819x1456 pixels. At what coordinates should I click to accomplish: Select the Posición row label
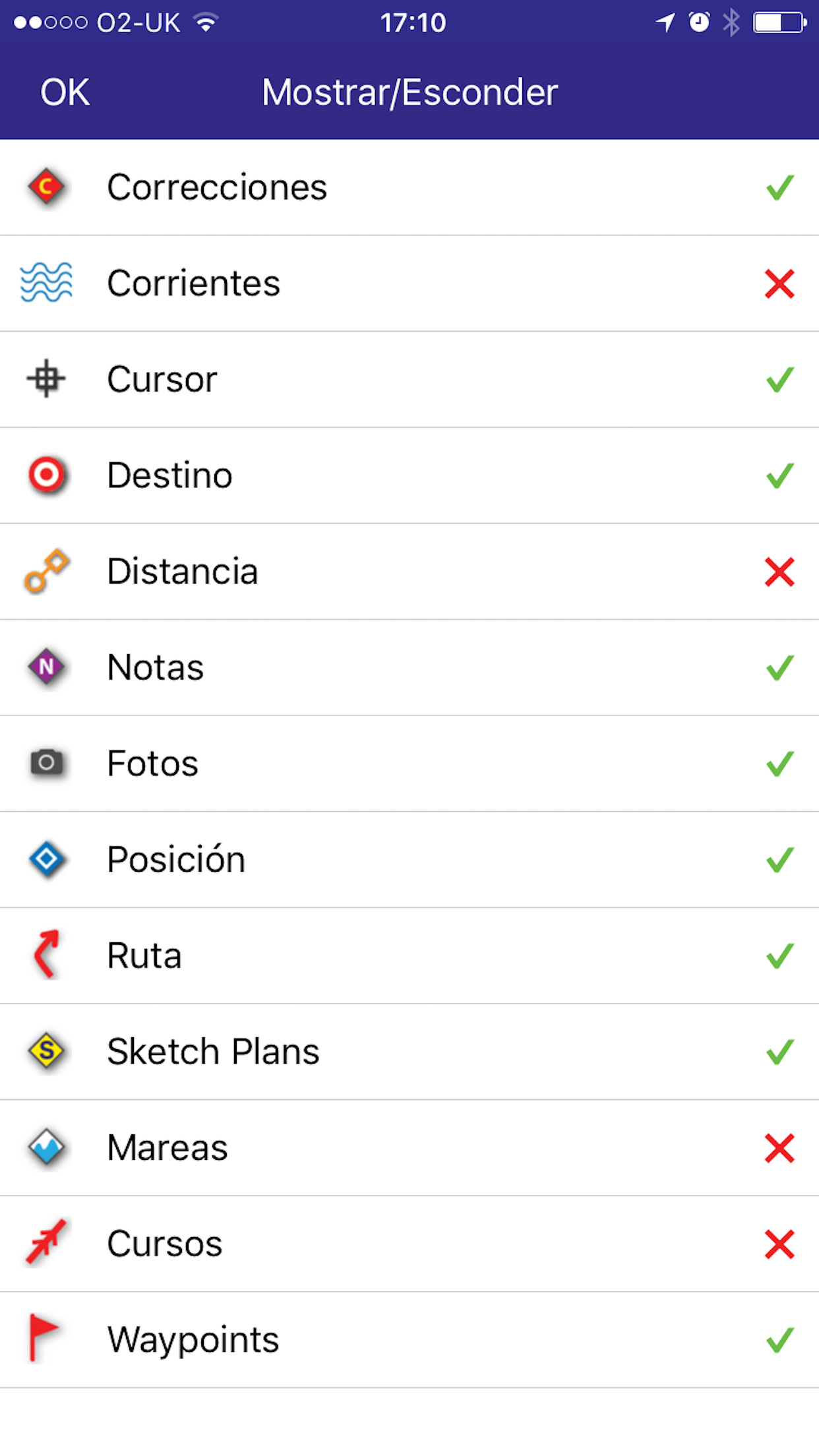(176, 859)
